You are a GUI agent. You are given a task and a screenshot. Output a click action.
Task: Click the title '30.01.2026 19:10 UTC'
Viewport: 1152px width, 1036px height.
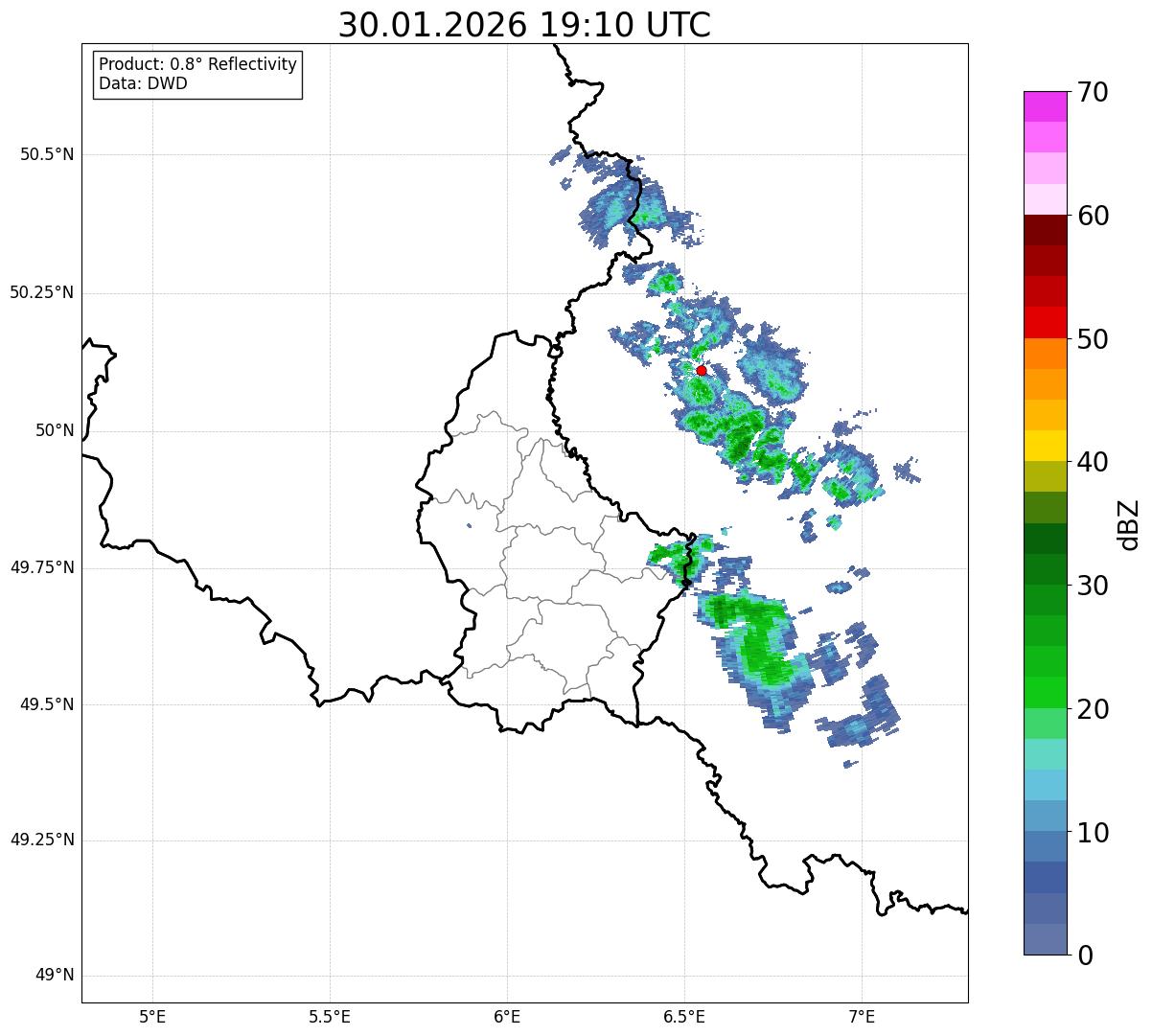coord(524,25)
